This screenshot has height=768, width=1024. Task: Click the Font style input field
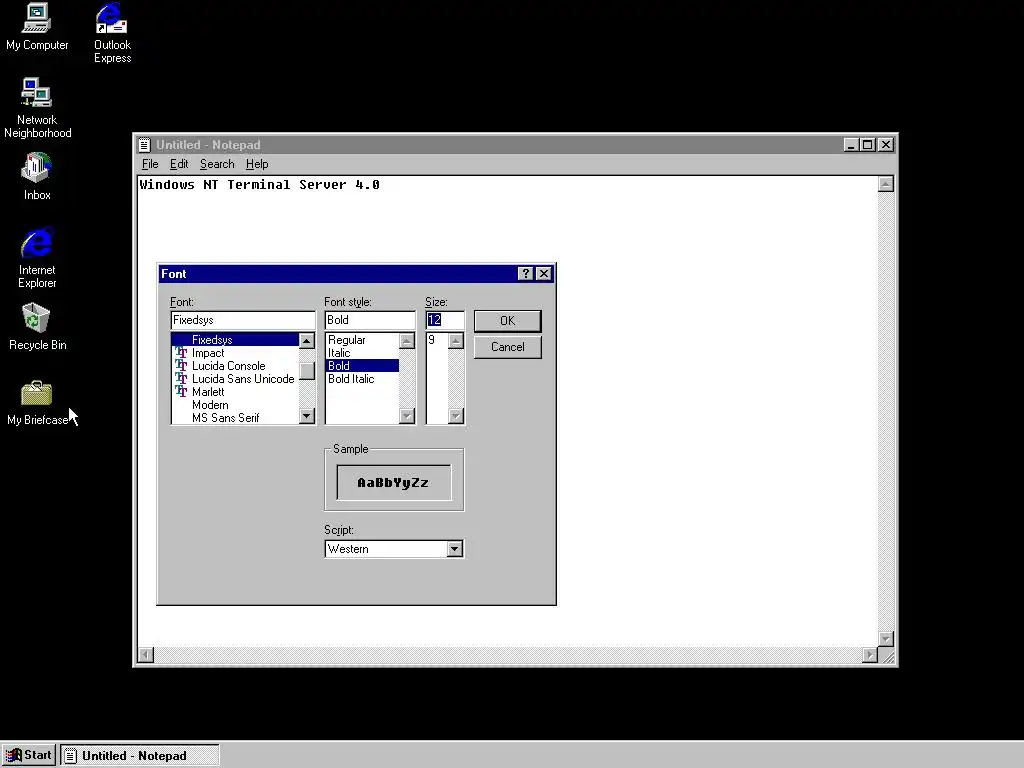[370, 320]
